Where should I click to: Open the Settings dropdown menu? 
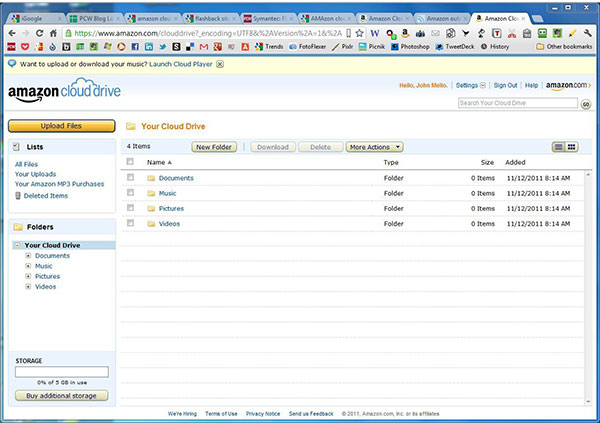click(x=470, y=85)
